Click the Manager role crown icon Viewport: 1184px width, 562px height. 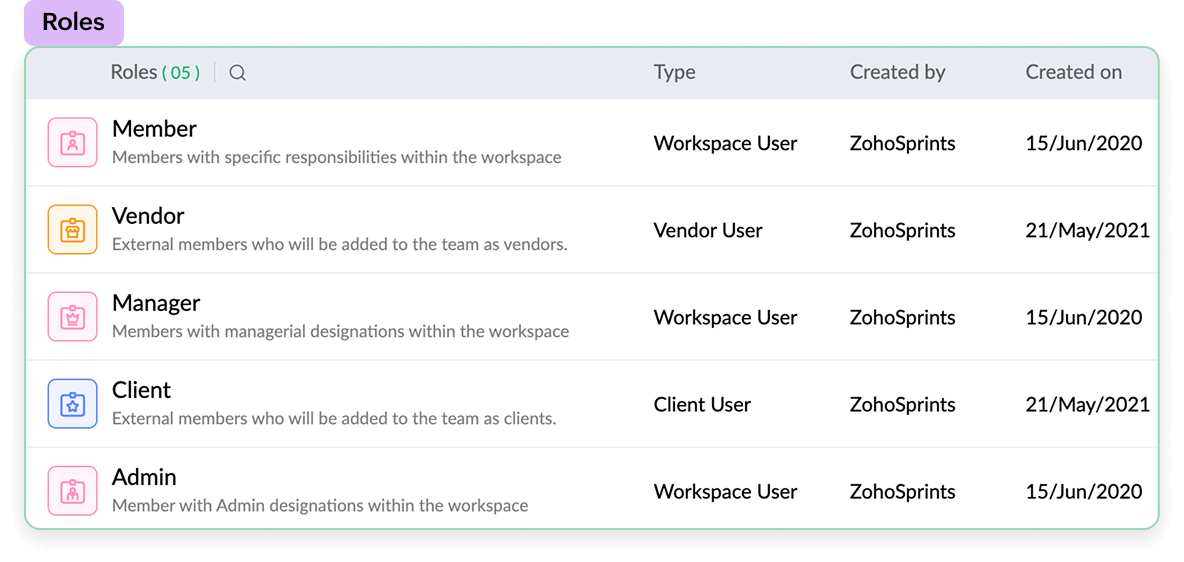[73, 317]
